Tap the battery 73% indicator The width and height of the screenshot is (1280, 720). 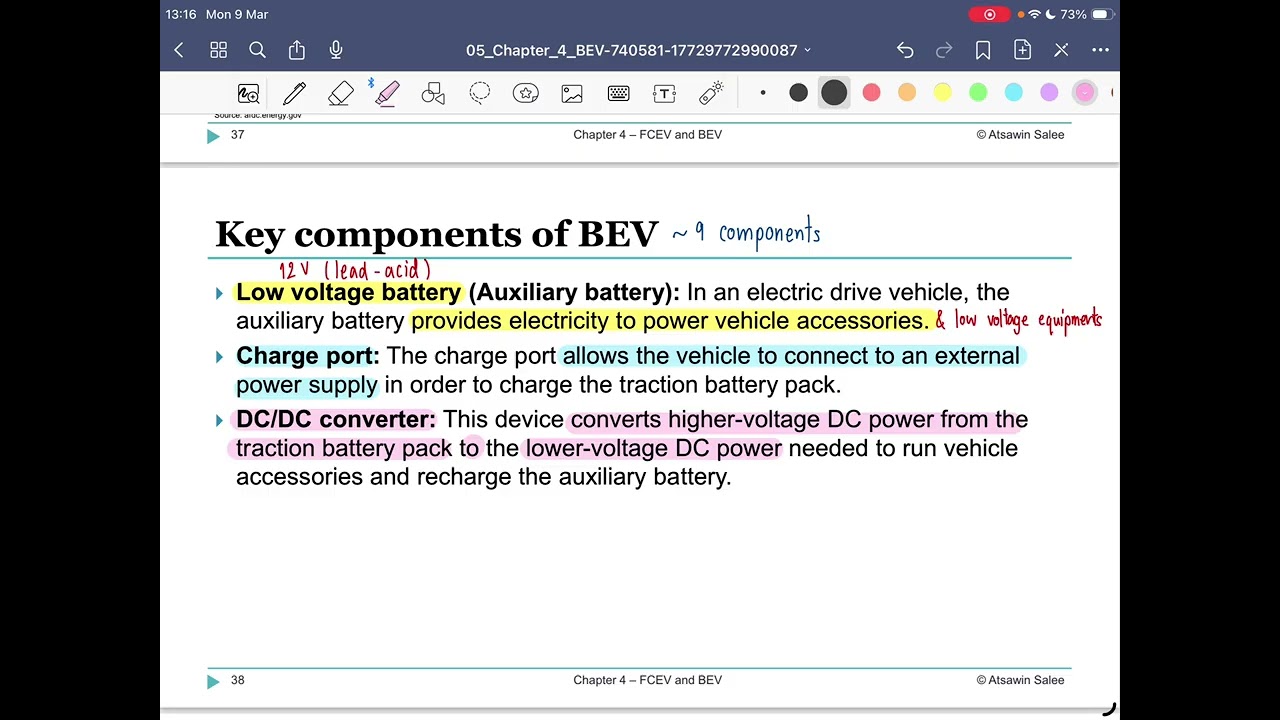tap(1087, 14)
